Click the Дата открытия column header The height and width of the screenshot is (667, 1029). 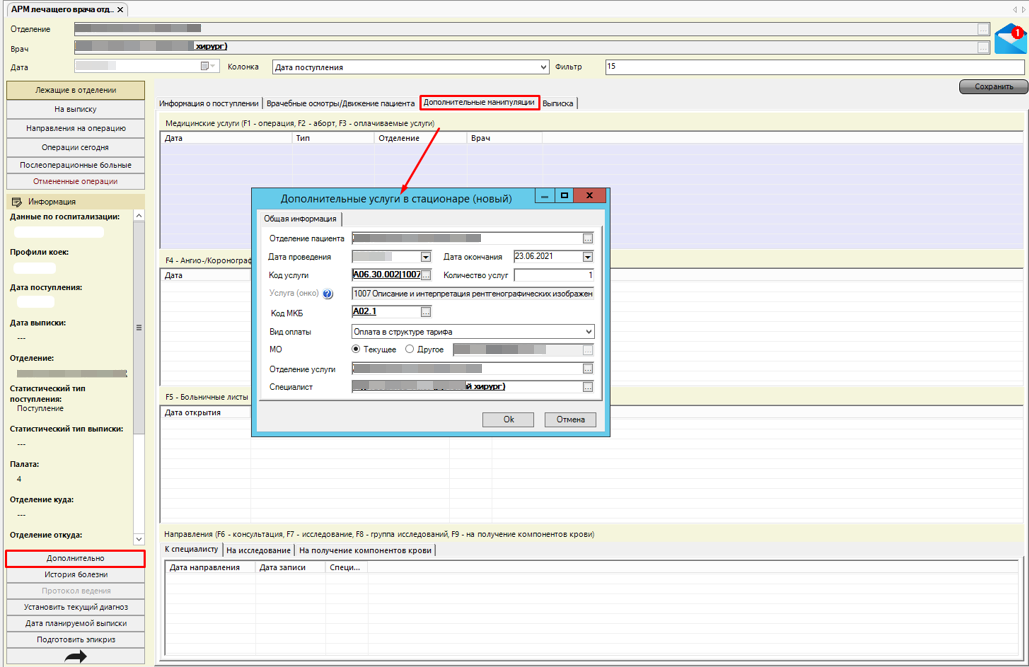205,413
